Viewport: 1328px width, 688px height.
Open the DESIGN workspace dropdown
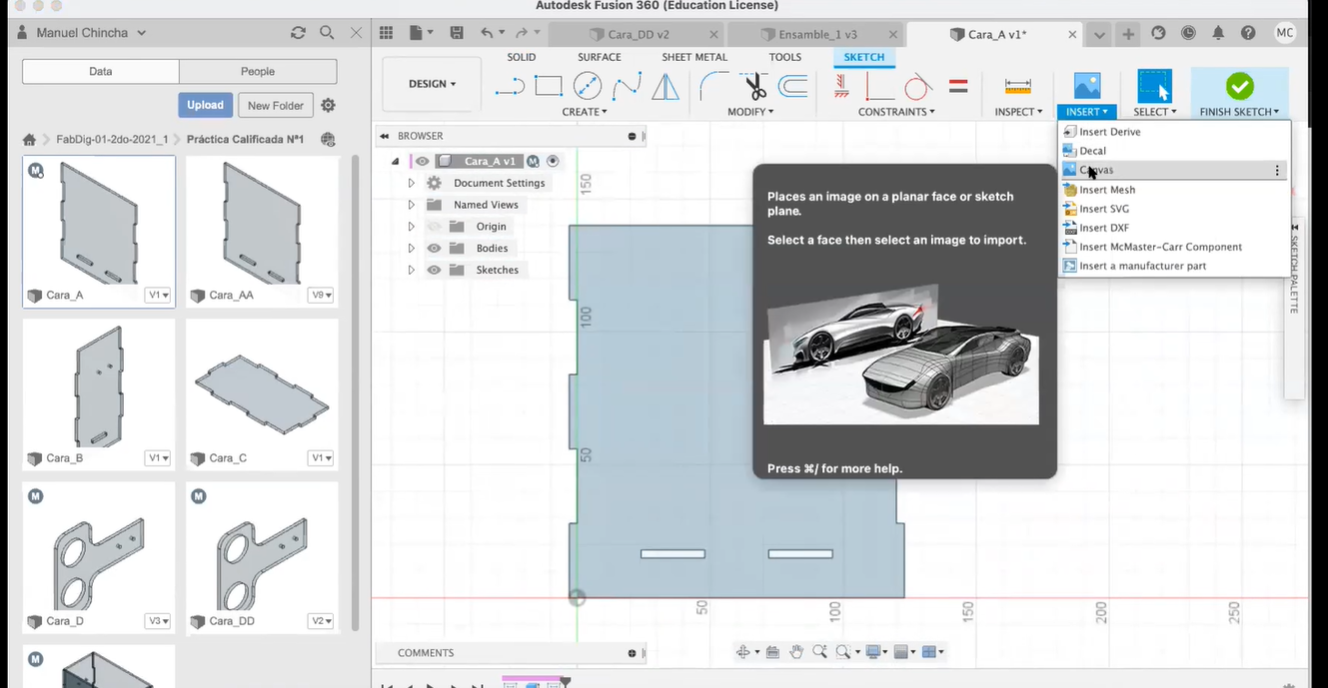(432, 84)
